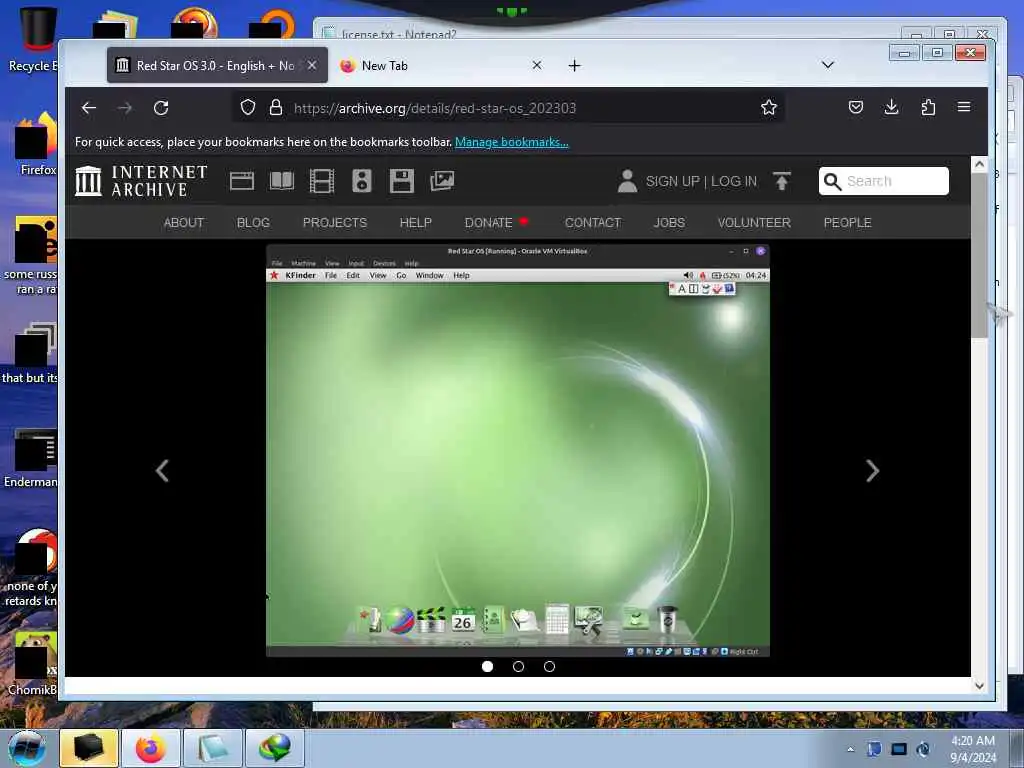This screenshot has width=1024, height=768.
Task: Open Video film strip icon
Action: tap(321, 181)
